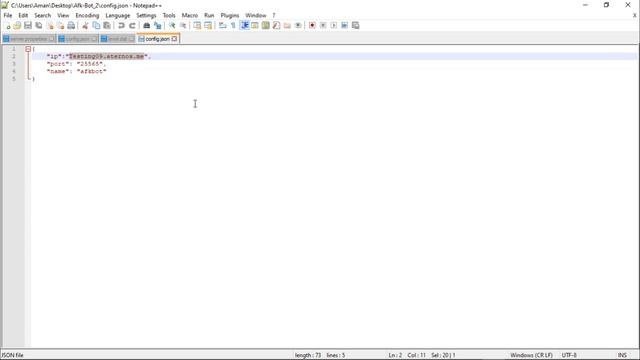
Task: Copy selection using the toolbar Copy icon
Action: [96, 26]
